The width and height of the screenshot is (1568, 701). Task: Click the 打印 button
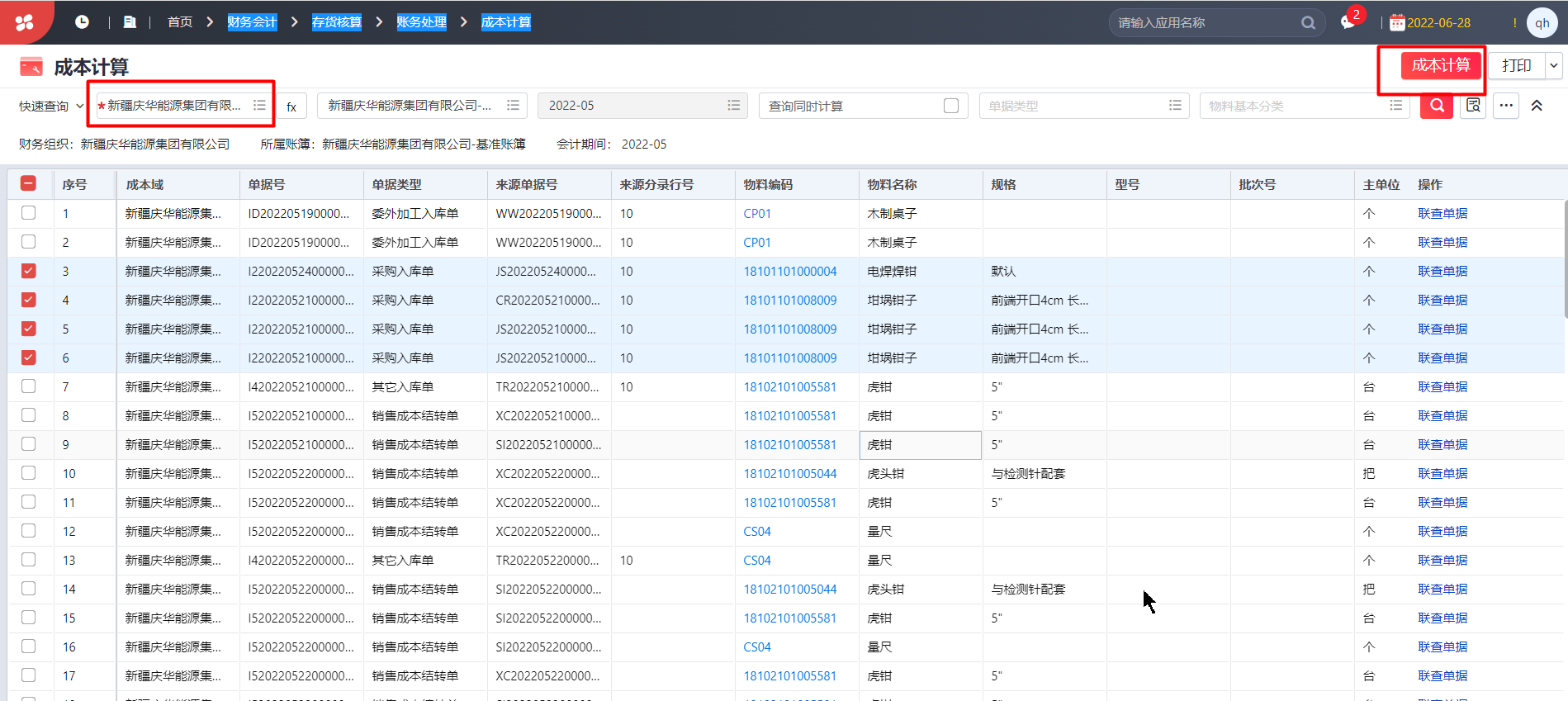click(x=1517, y=65)
